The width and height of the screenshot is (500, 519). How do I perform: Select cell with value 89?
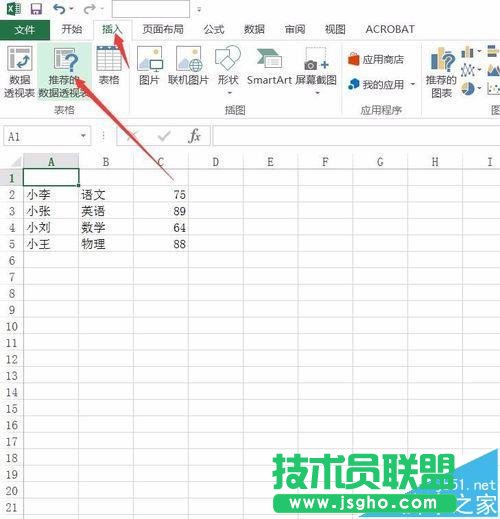click(x=161, y=211)
